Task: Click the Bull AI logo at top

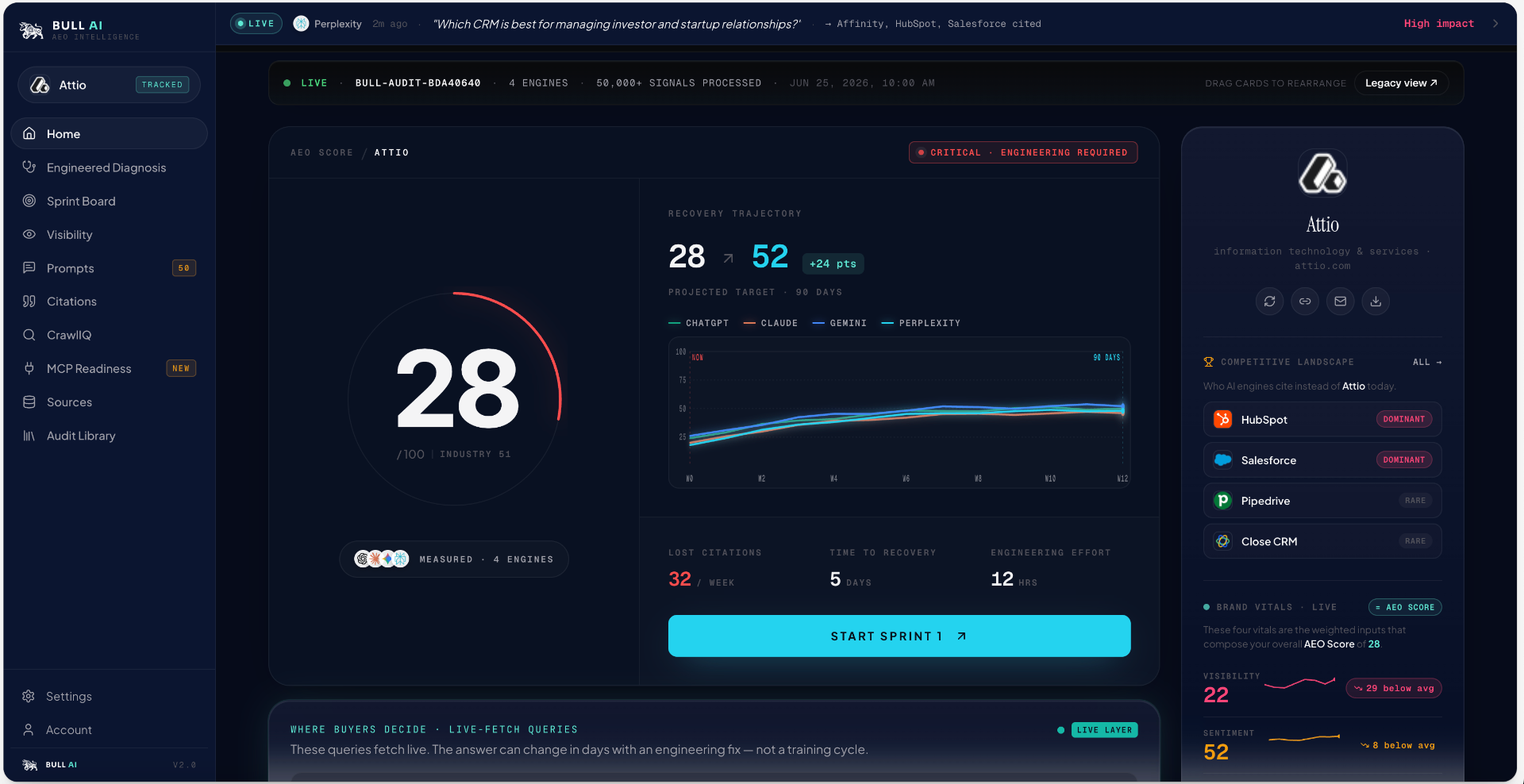Action: click(32, 30)
